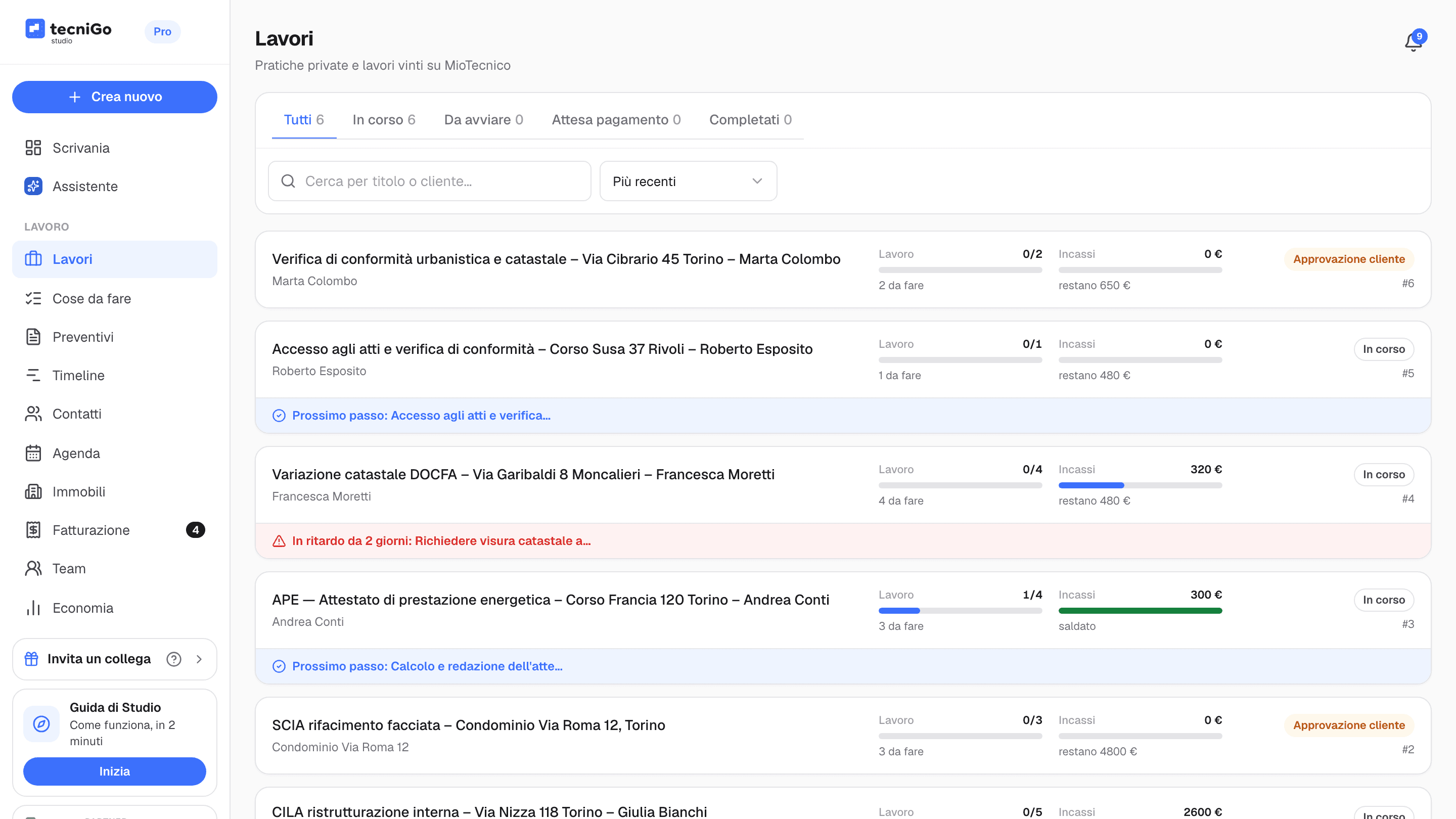
Task: Click the check circle icon beside Accesso agli atti step
Action: (279, 416)
